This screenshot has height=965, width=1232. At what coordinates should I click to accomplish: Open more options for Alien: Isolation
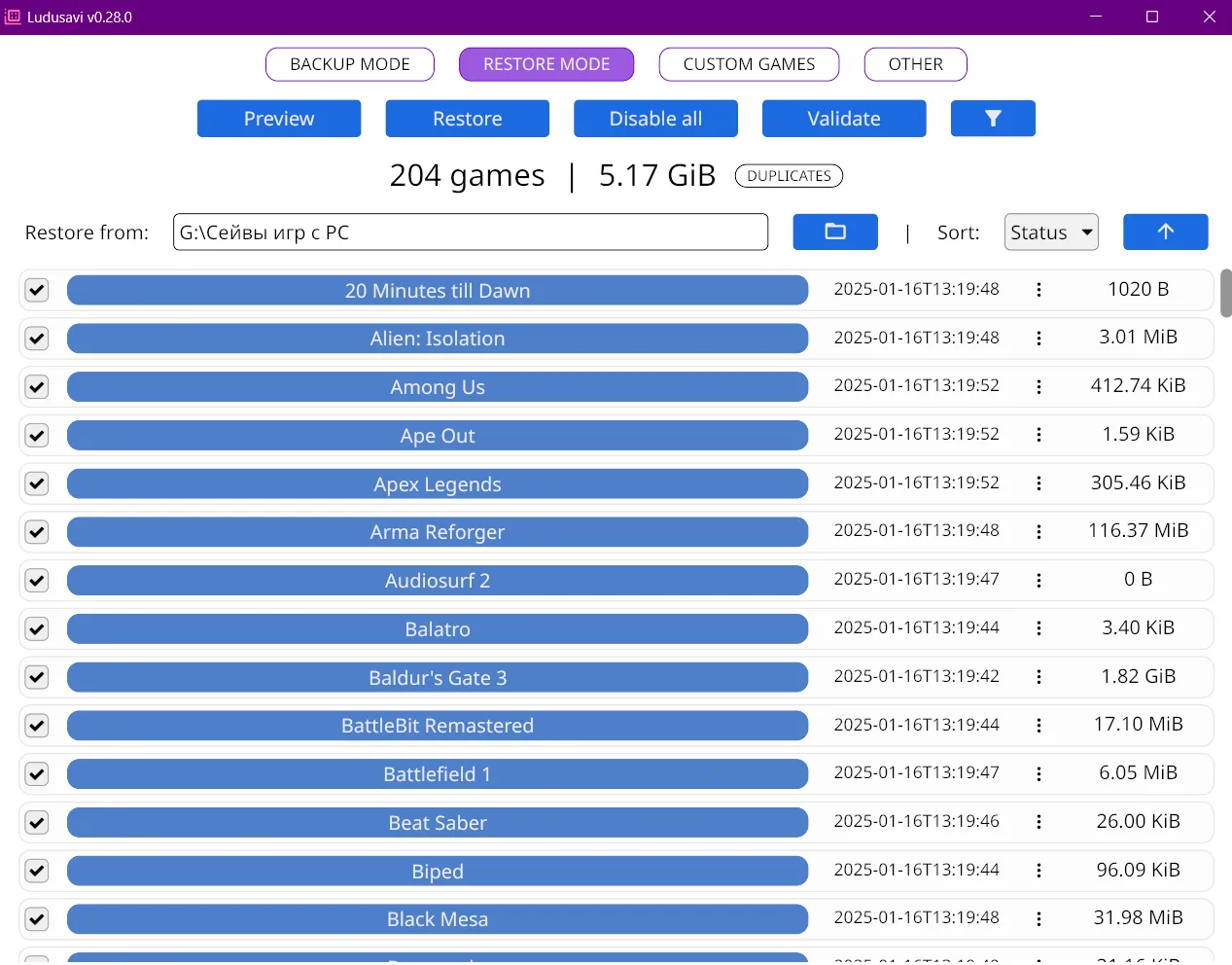point(1038,339)
